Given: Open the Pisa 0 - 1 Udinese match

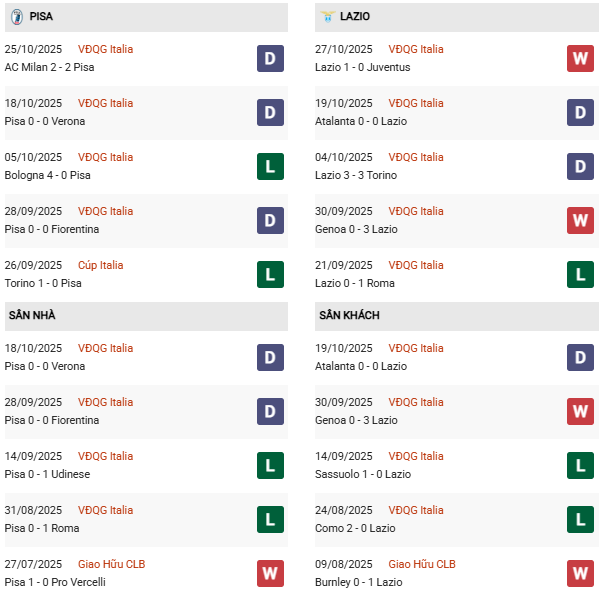Looking at the screenshot, I should [x=50, y=474].
